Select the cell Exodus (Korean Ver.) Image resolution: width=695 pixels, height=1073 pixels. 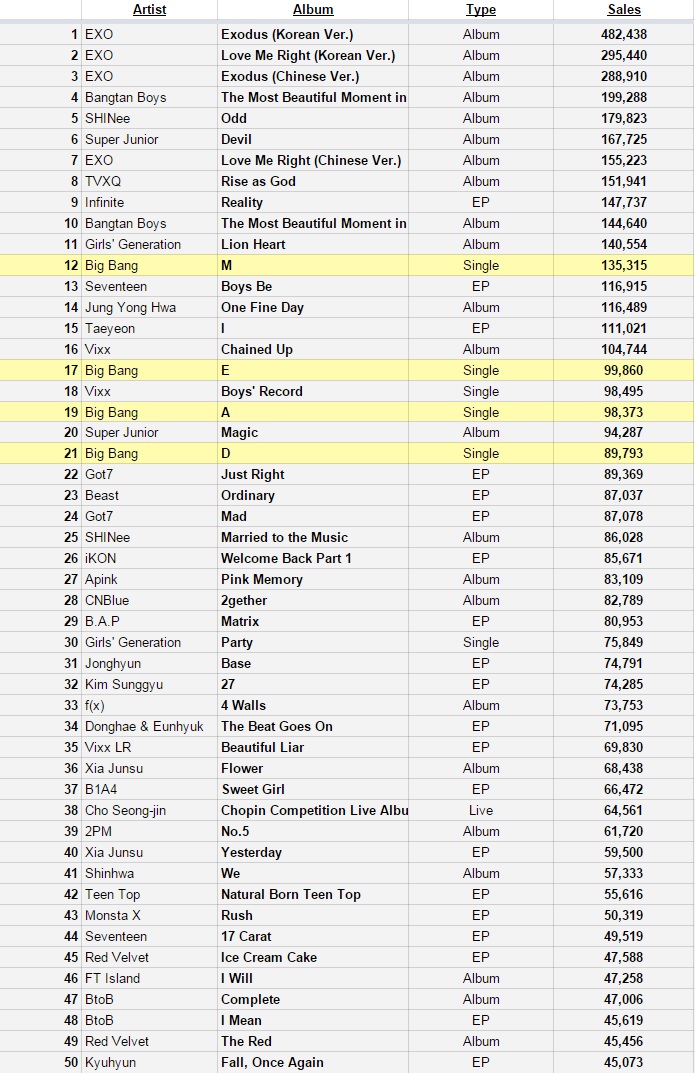(x=313, y=34)
